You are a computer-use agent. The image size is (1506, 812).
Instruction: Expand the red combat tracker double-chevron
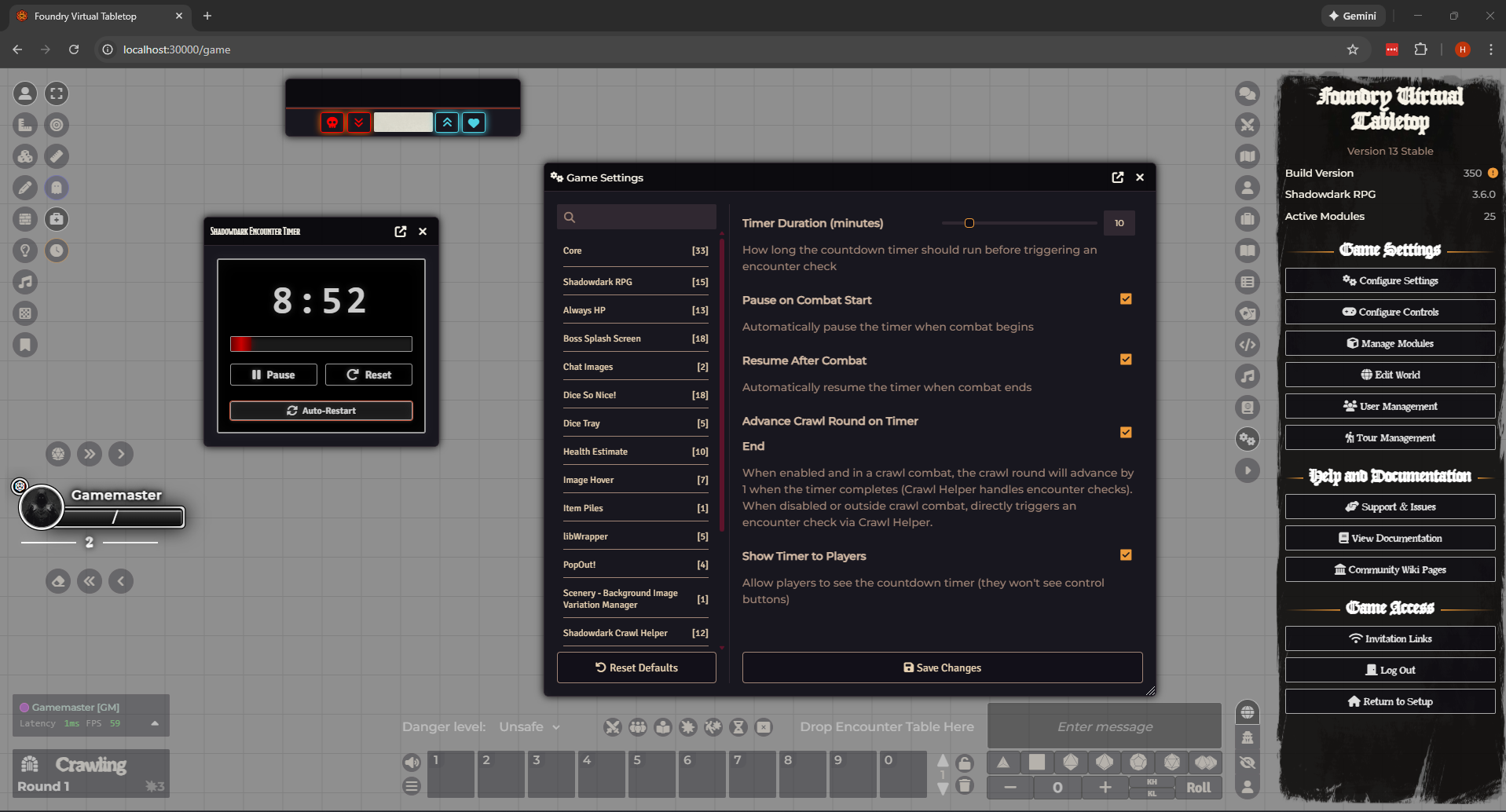(358, 123)
